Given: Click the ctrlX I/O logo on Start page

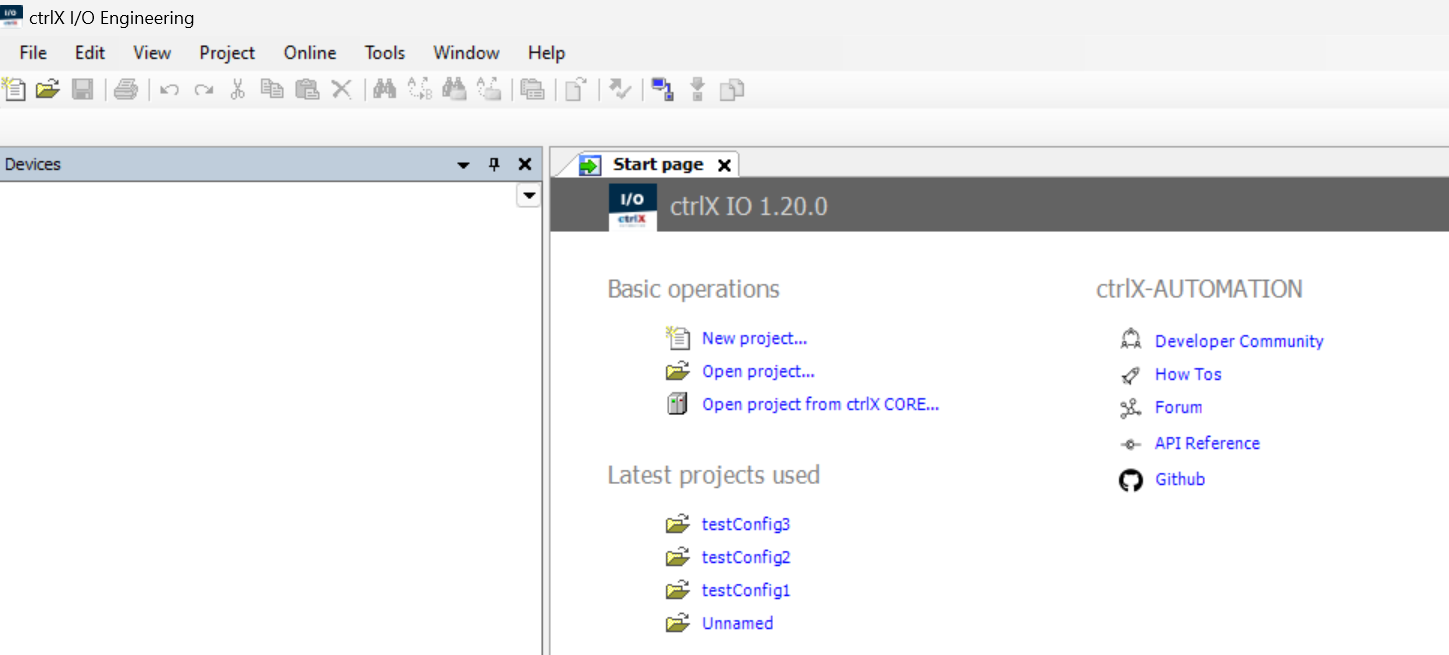Looking at the screenshot, I should 633,207.
